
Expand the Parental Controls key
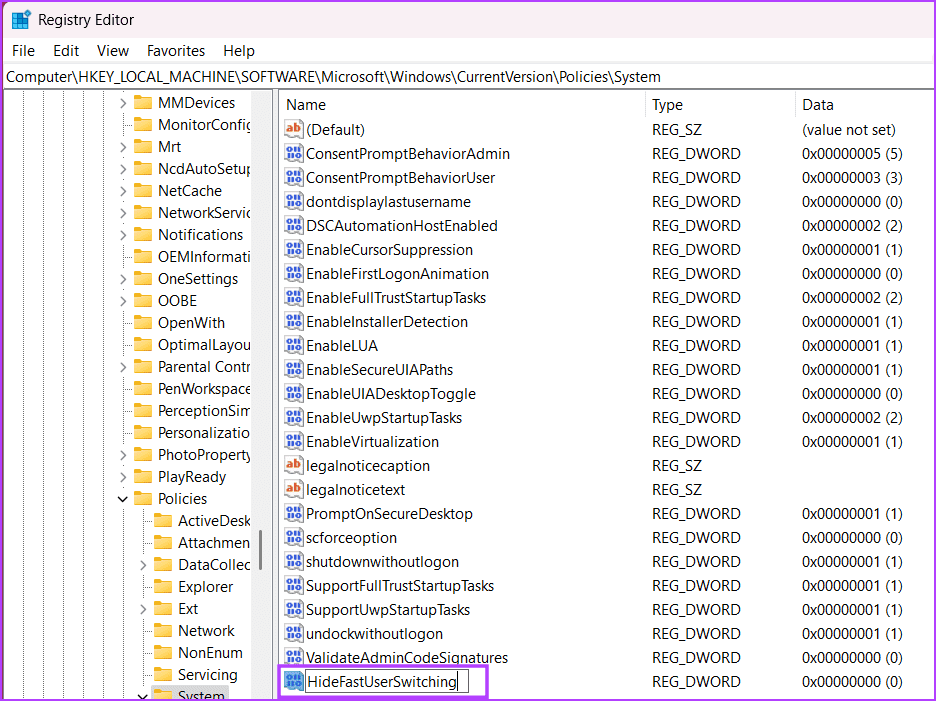pos(123,367)
